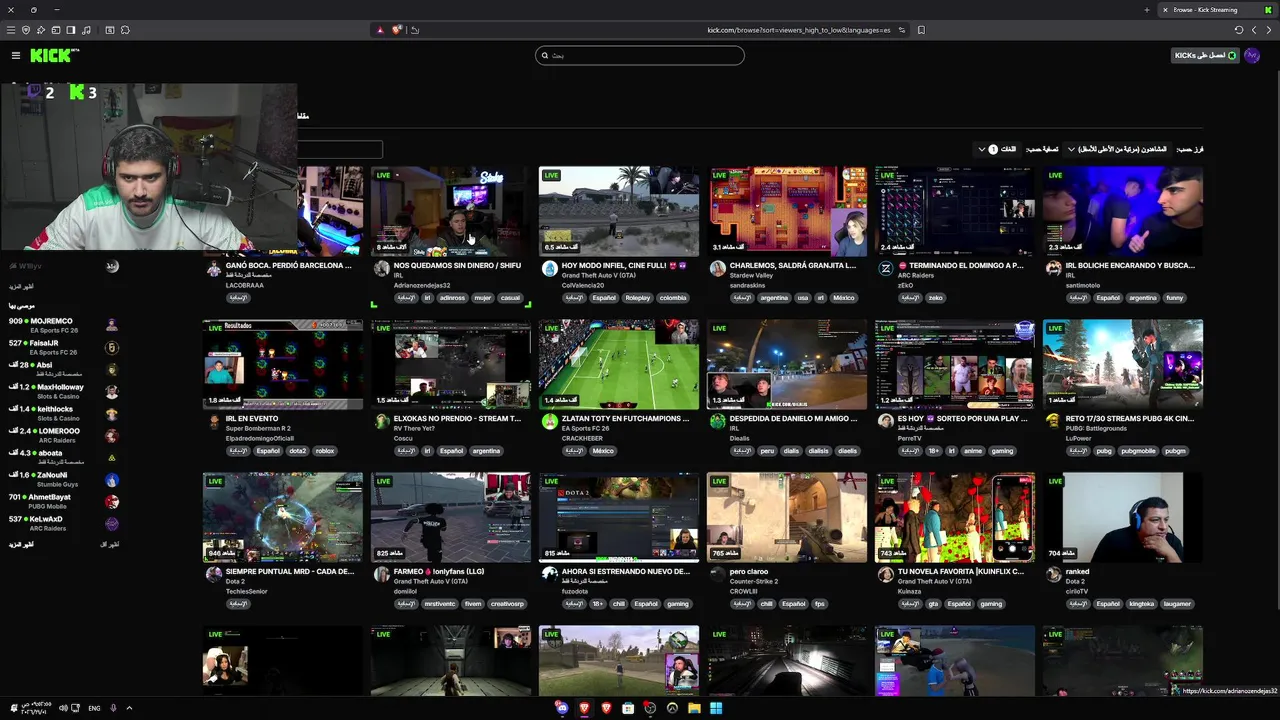Click the browser music note icon
Screen dimensions: 1280x720
click(x=86, y=30)
